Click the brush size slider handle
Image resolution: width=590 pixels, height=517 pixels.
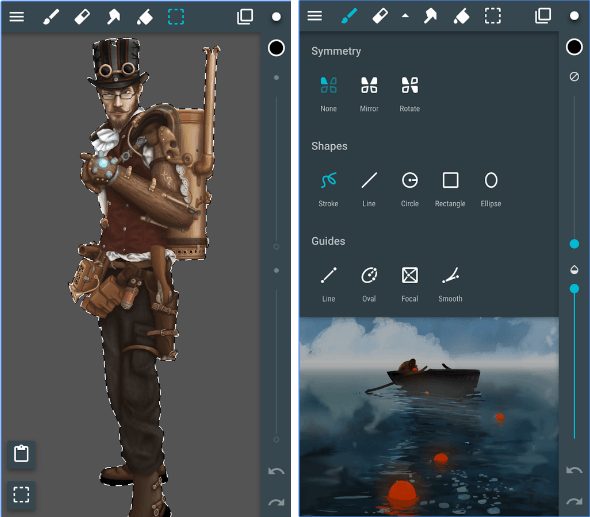pyautogui.click(x=574, y=244)
